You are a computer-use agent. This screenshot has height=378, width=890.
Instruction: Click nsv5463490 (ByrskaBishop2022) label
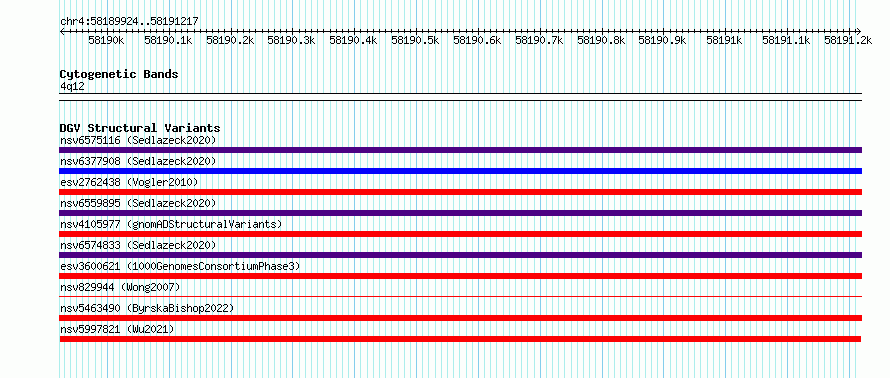(x=147, y=308)
